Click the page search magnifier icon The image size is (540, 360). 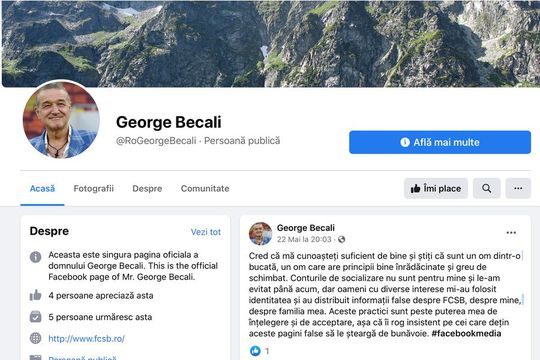coord(486,188)
